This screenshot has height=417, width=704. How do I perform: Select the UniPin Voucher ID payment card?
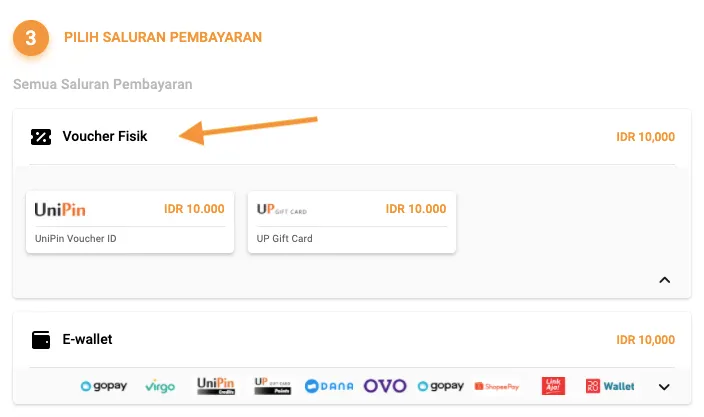(x=130, y=222)
